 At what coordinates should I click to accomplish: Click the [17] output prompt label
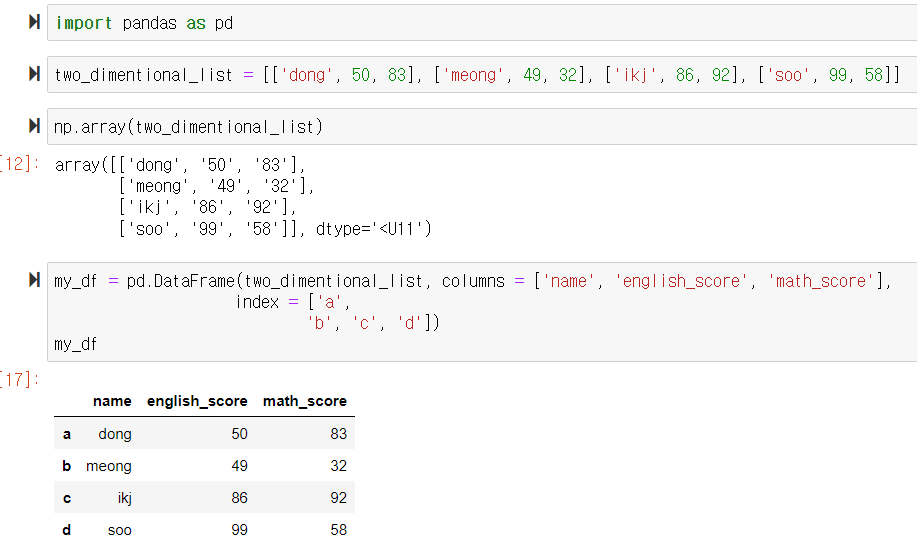coord(20,379)
